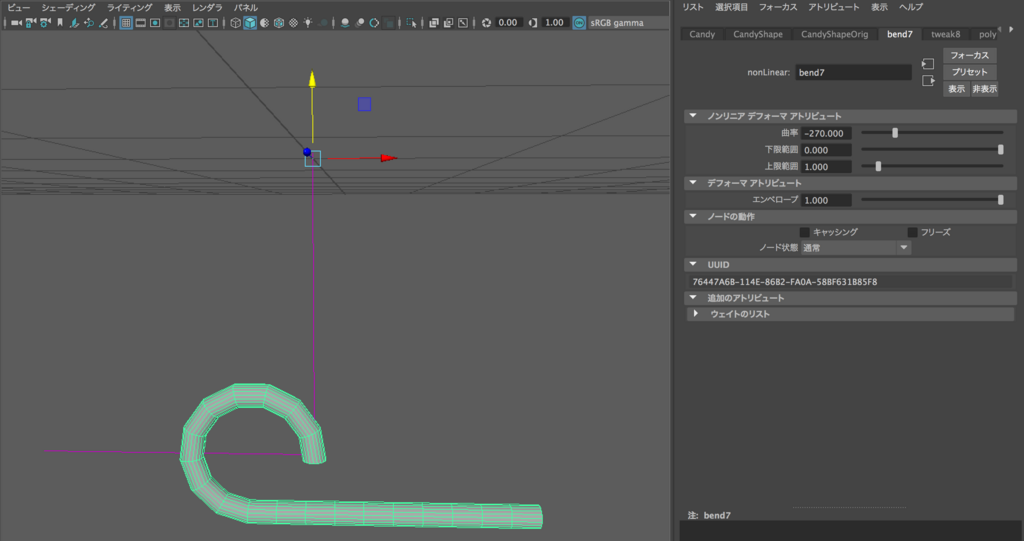Click the nonLinear name field bend7
The width and height of the screenshot is (1024, 541).
tap(853, 73)
